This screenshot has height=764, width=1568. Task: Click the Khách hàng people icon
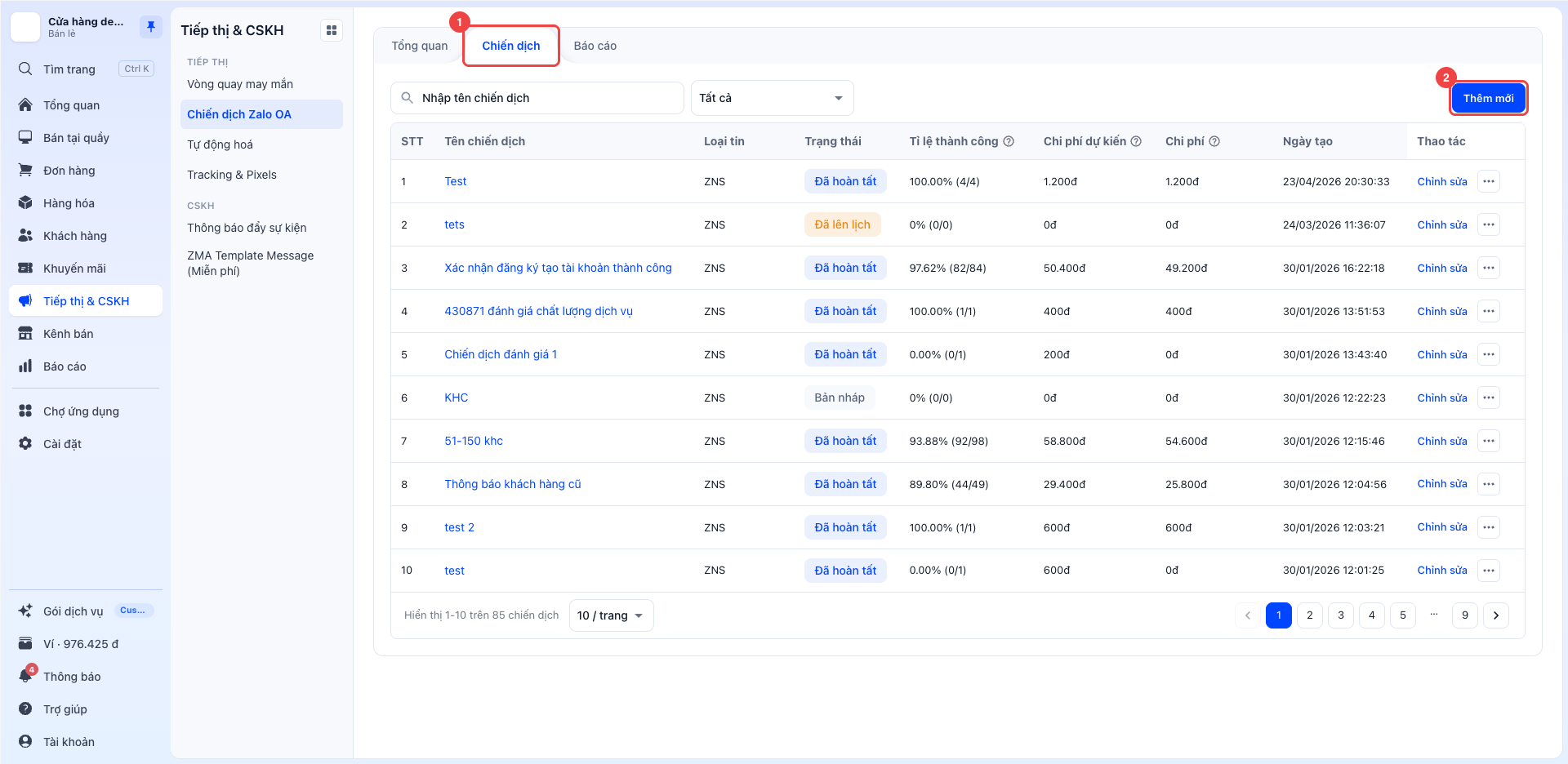coord(25,236)
